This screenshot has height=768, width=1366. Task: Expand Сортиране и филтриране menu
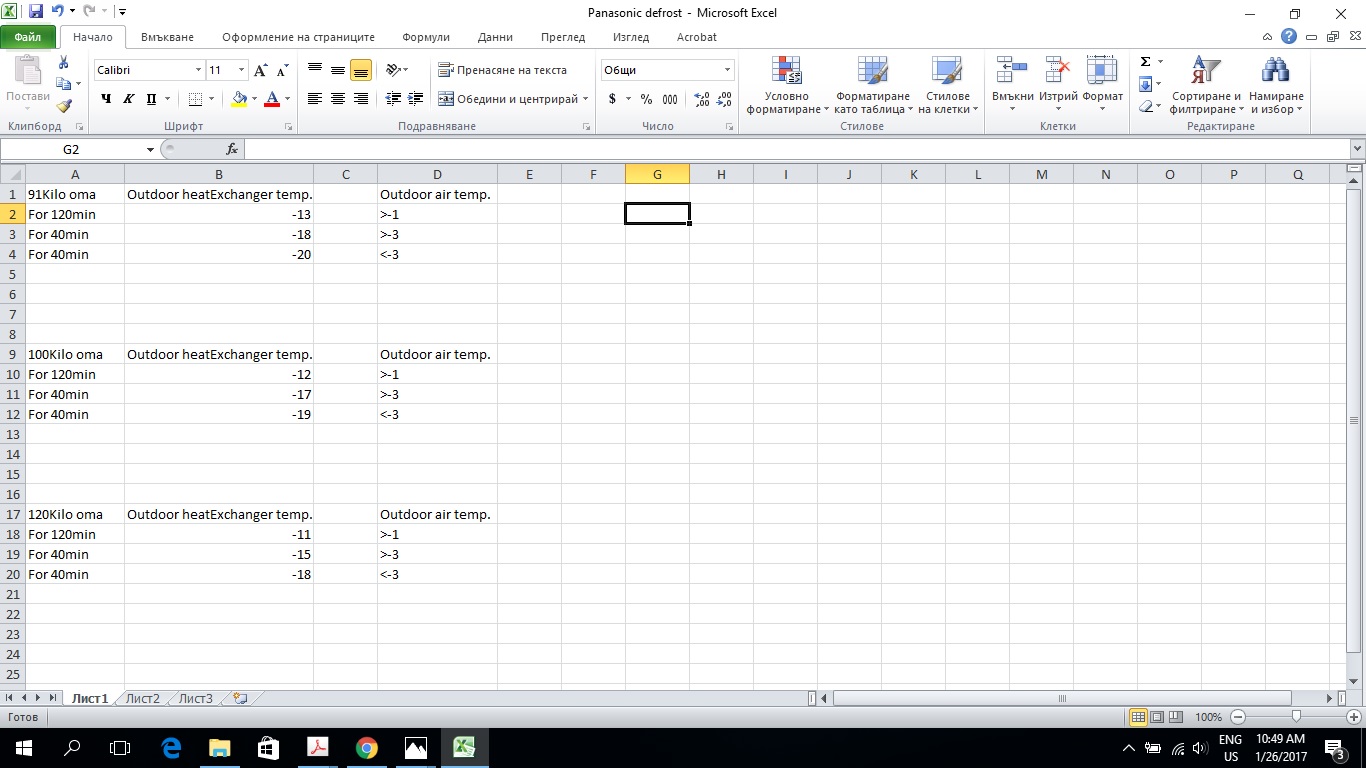tap(1206, 85)
